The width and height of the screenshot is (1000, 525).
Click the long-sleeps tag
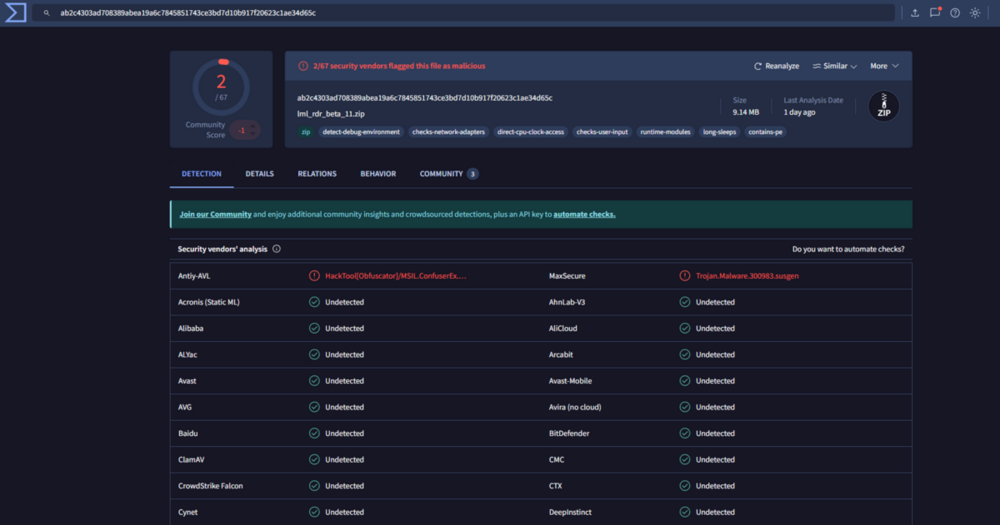coord(719,132)
